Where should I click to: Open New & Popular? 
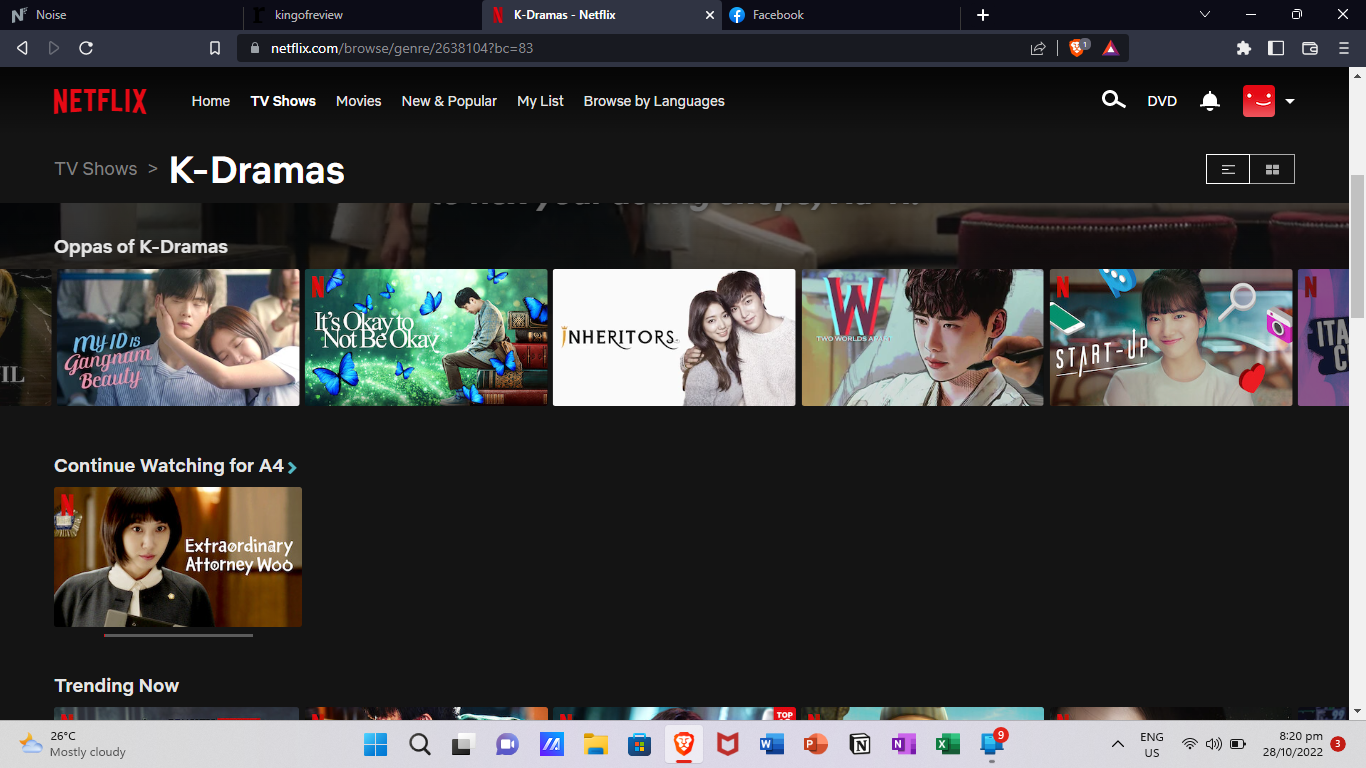(449, 101)
